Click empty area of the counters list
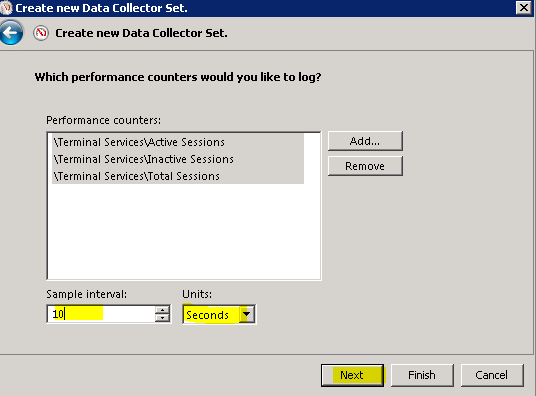This screenshot has height=396, width=536. (184, 232)
